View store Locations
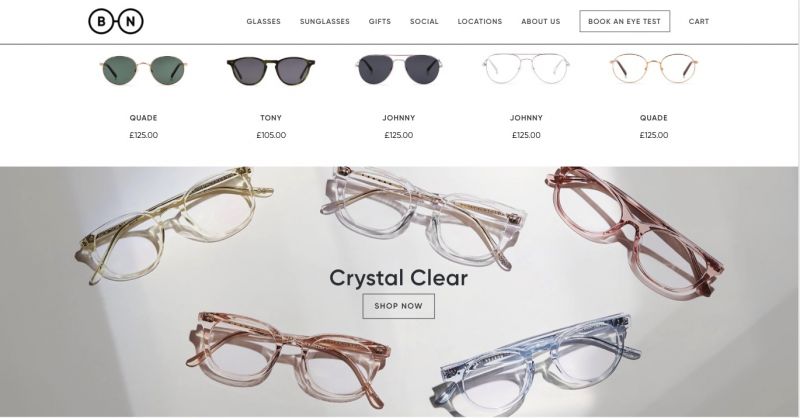The height and width of the screenshot is (418, 800). click(480, 21)
